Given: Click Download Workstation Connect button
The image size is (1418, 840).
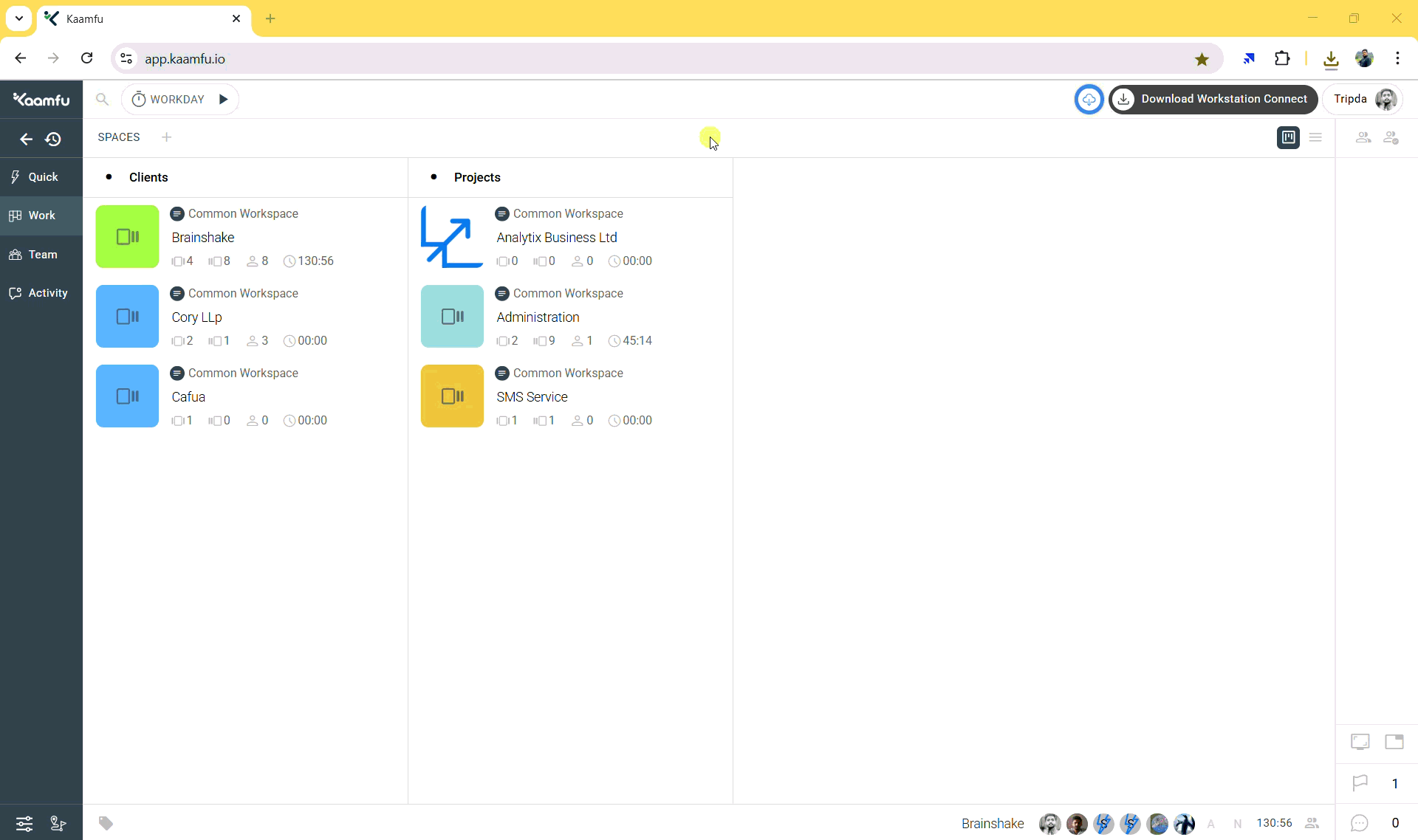Looking at the screenshot, I should point(1213,99).
